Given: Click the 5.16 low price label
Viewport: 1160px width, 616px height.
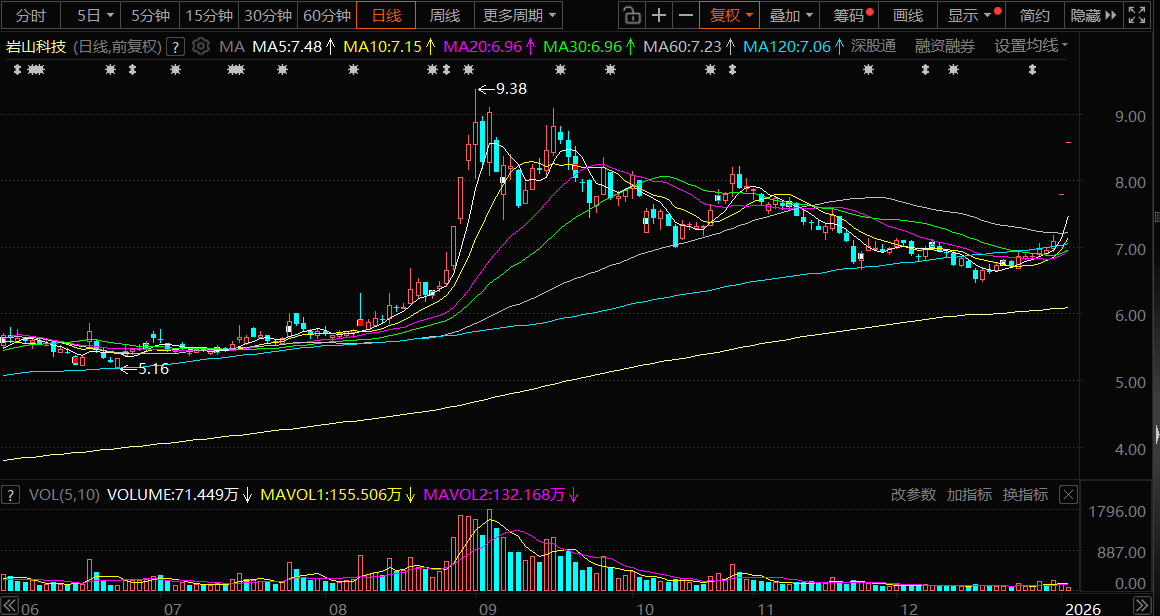Looking at the screenshot, I should tap(153, 369).
